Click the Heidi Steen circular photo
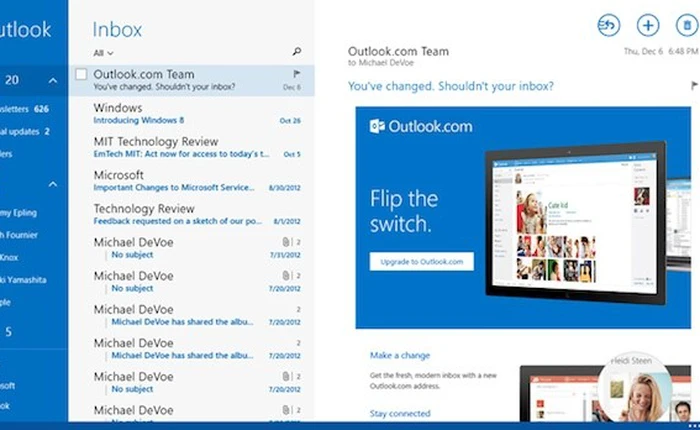 [x=634, y=388]
